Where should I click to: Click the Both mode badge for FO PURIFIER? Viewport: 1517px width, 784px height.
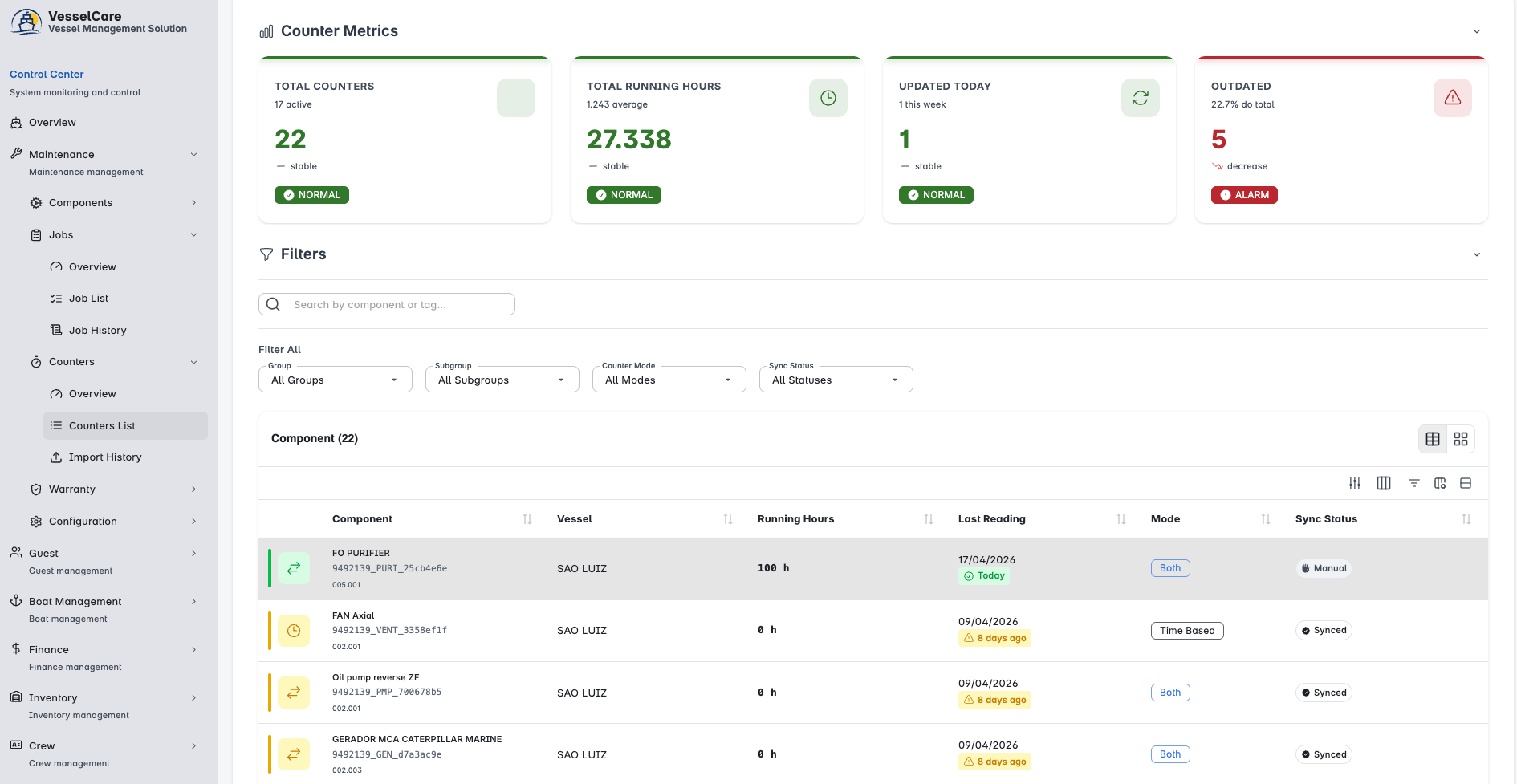click(1170, 568)
